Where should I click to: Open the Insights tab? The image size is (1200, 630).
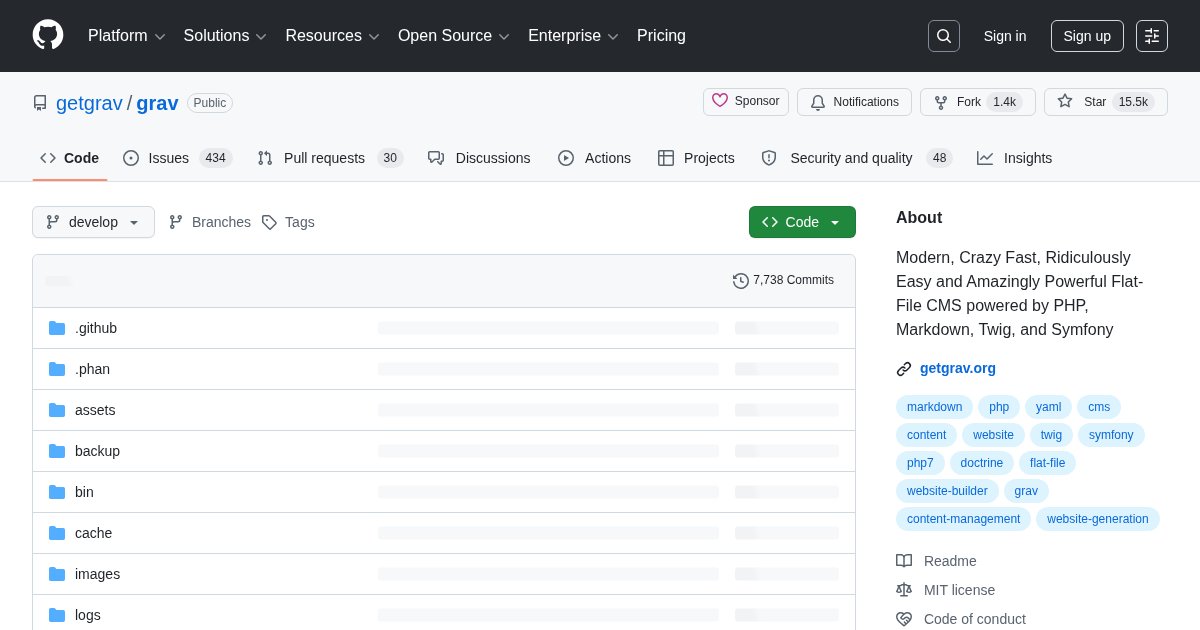(1015, 158)
